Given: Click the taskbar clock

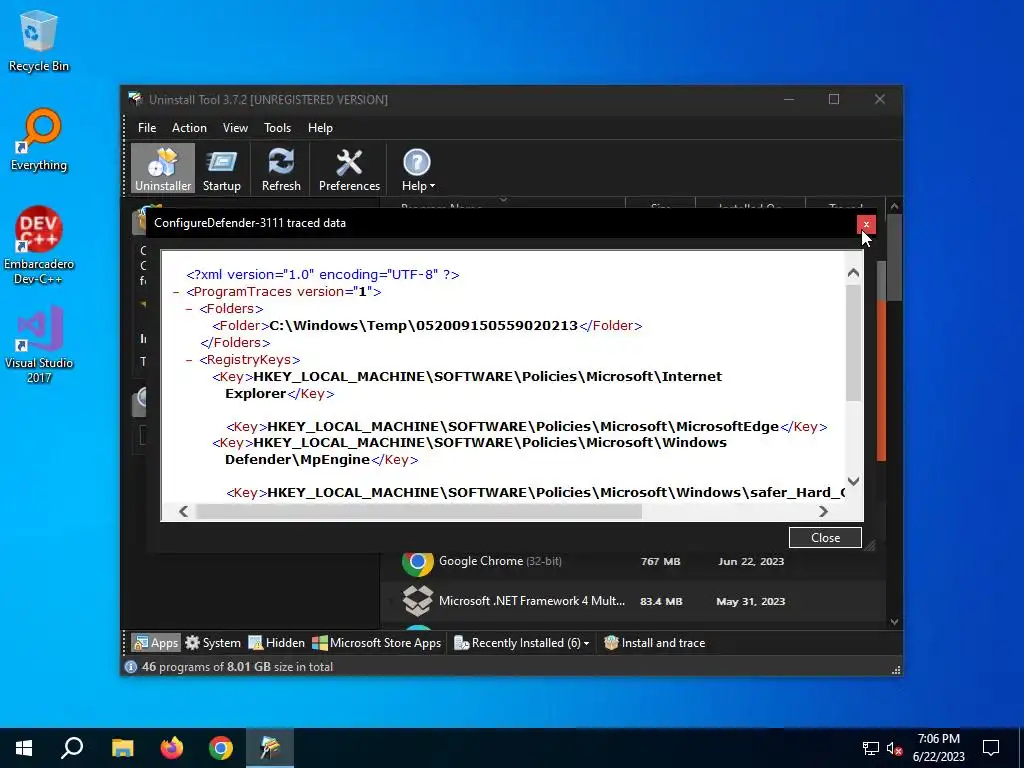Looking at the screenshot, I should (x=938, y=748).
